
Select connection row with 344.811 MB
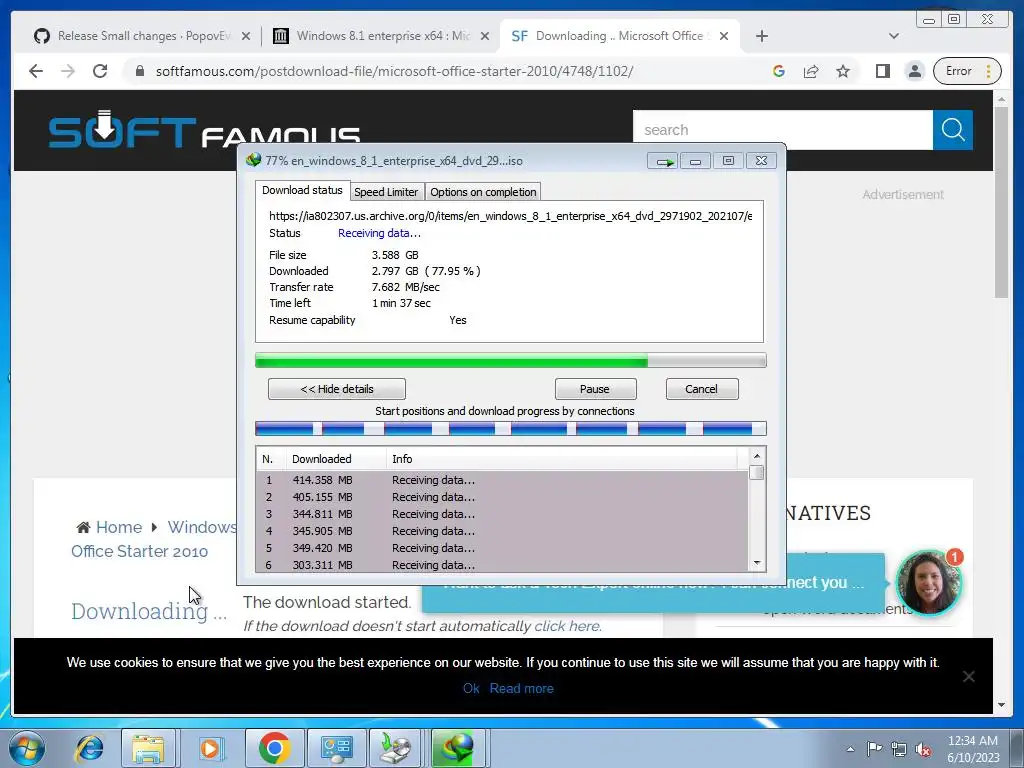[x=502, y=514]
